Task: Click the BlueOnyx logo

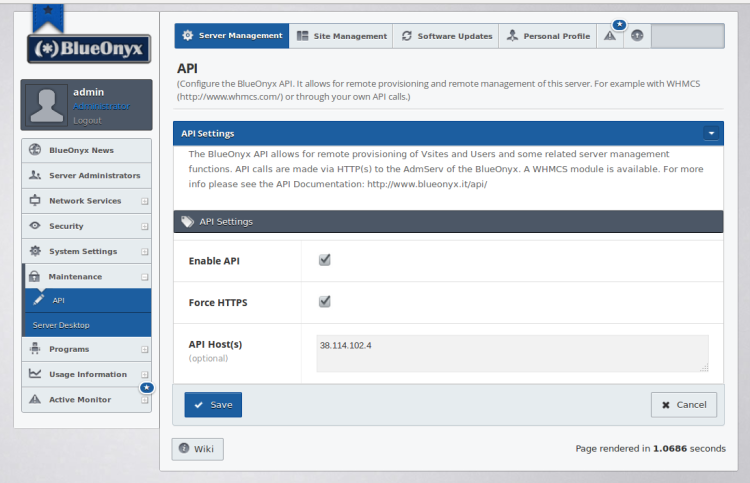Action: [x=88, y=48]
